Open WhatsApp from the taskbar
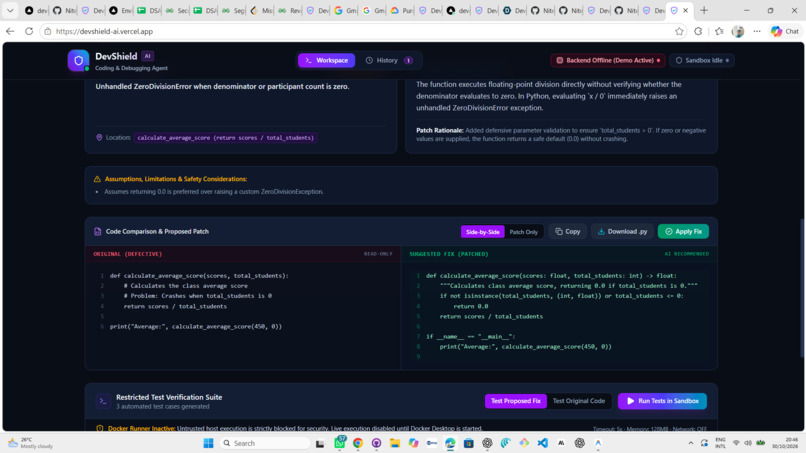The height and width of the screenshot is (453, 806). 339,443
